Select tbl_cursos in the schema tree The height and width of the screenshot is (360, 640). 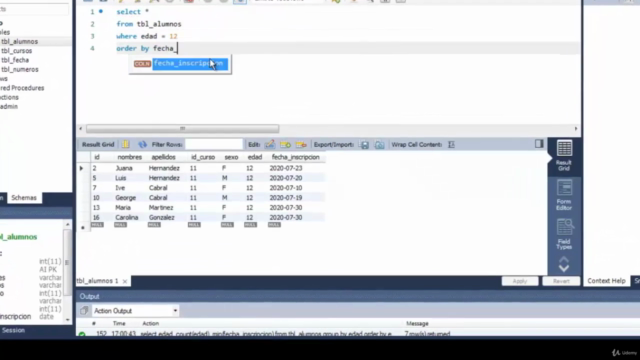pyautogui.click(x=16, y=51)
